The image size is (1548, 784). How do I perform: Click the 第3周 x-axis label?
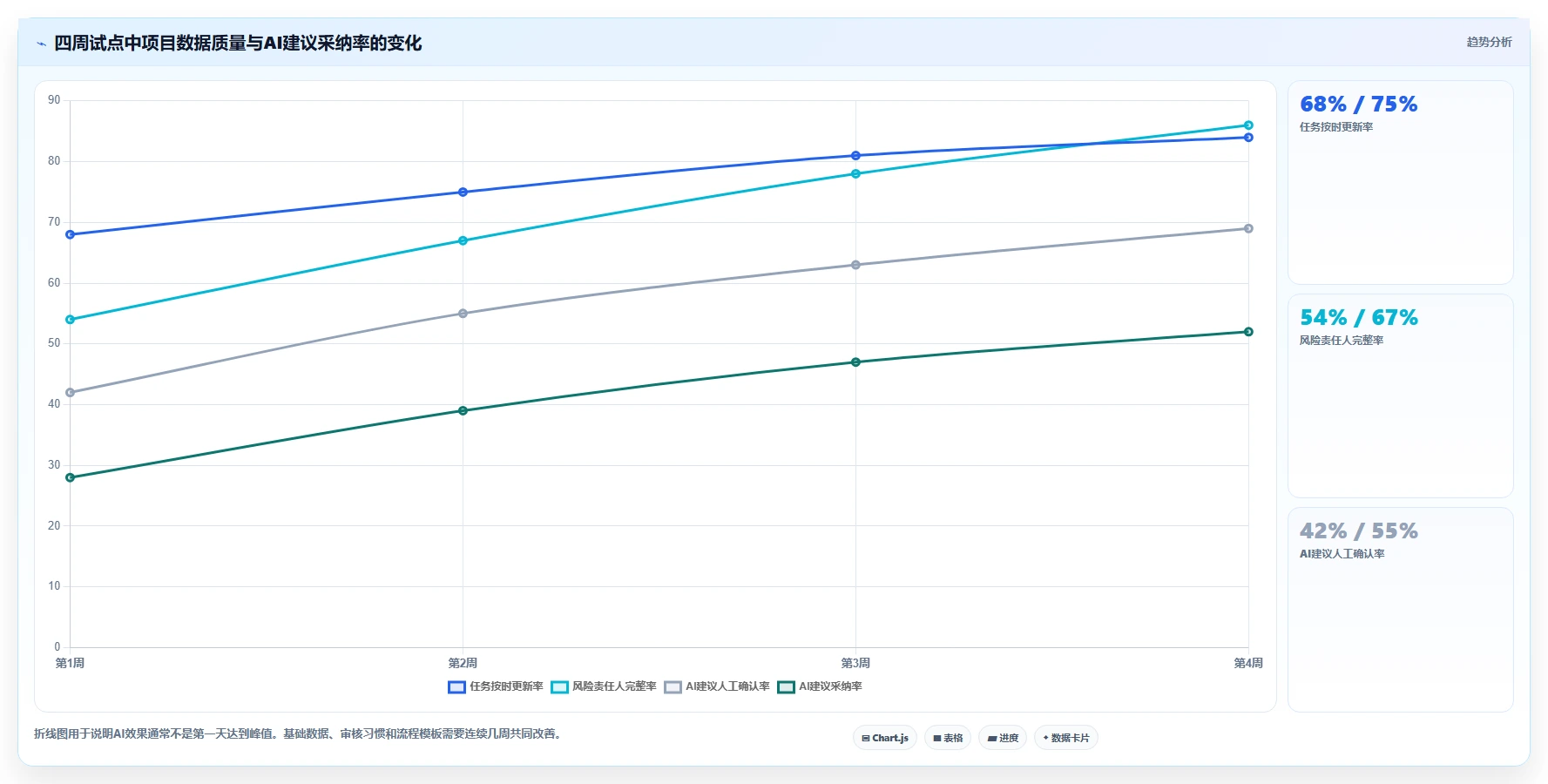855,664
